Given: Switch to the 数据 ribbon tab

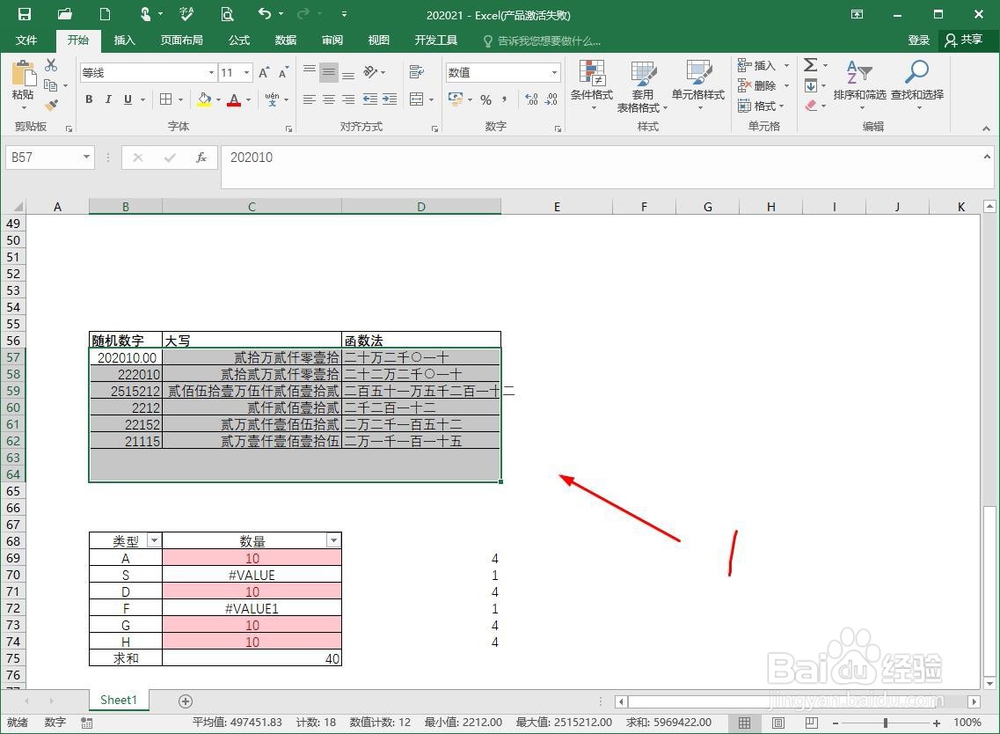Looking at the screenshot, I should click(x=286, y=40).
